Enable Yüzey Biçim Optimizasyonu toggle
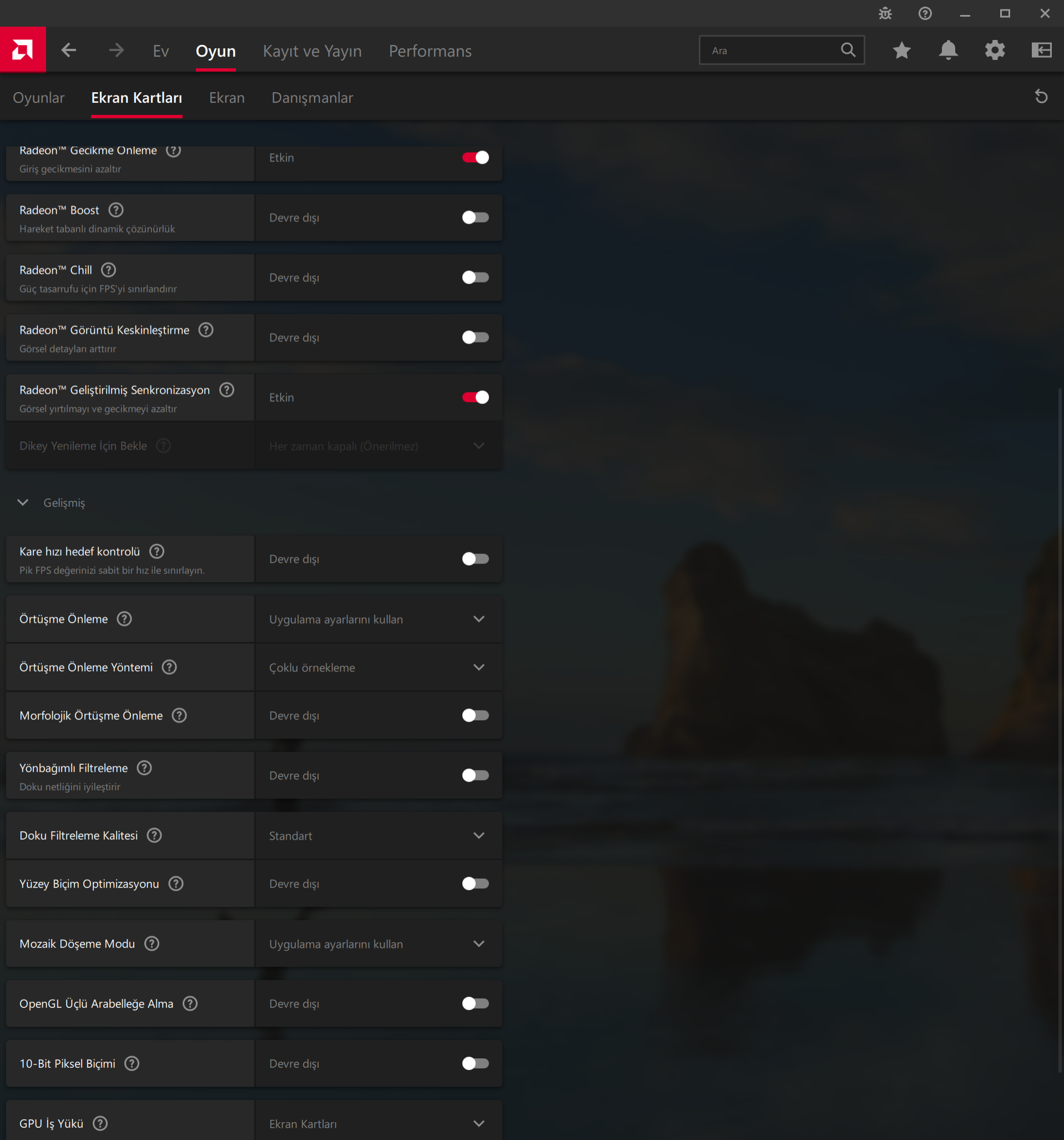The height and width of the screenshot is (1140, 1064). [x=476, y=883]
